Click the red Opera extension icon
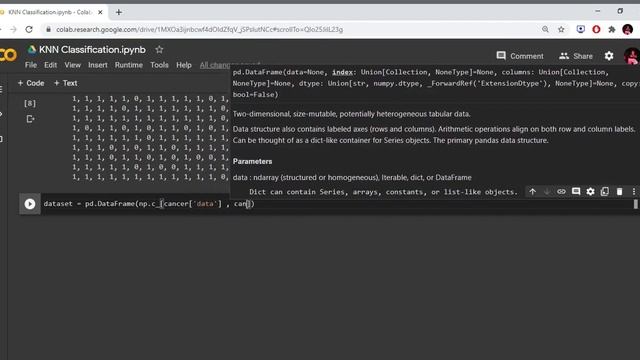Screen dimensions: 640x360 pyautogui.click(x=596, y=29)
